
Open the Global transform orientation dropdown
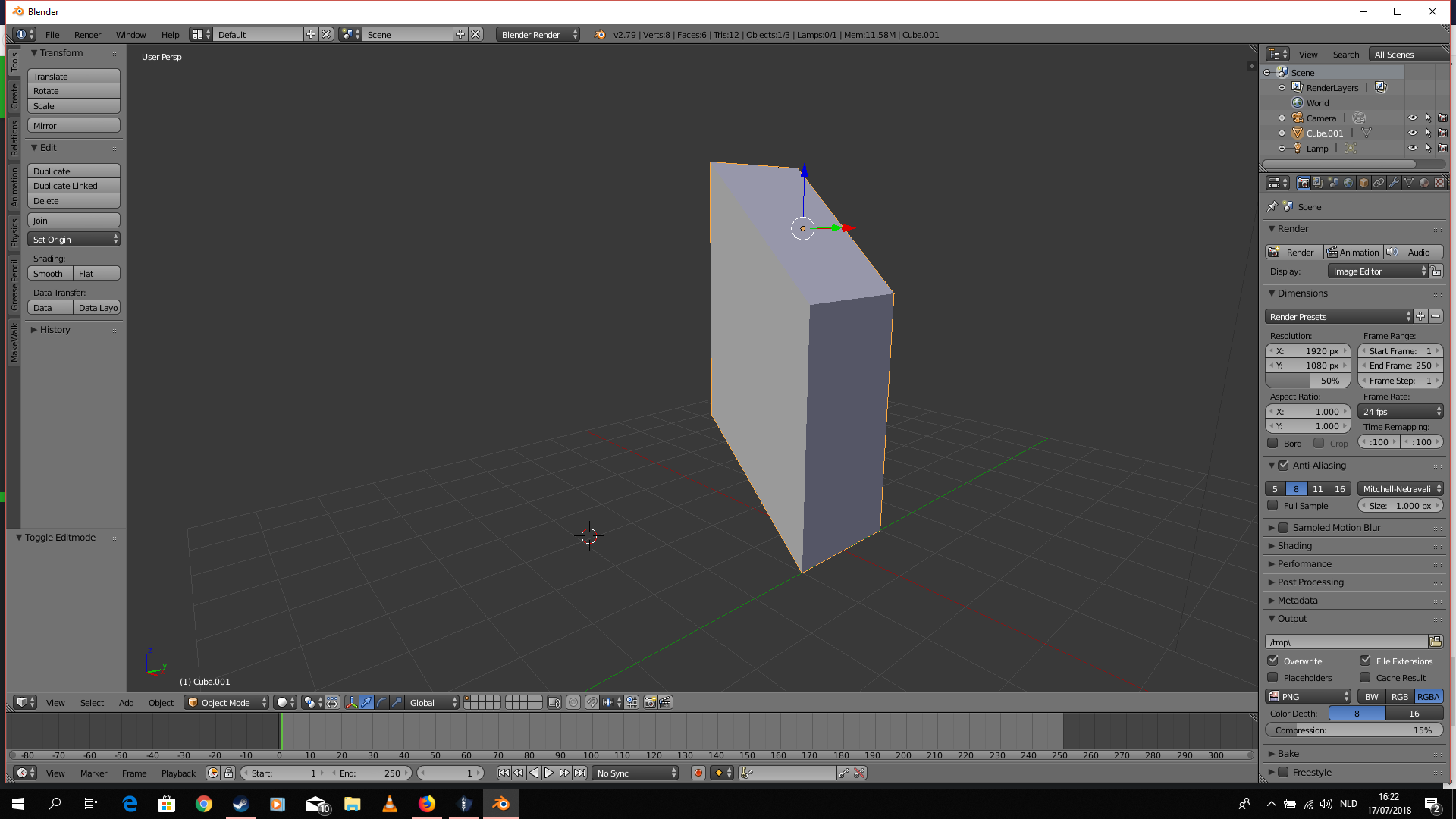(433, 702)
